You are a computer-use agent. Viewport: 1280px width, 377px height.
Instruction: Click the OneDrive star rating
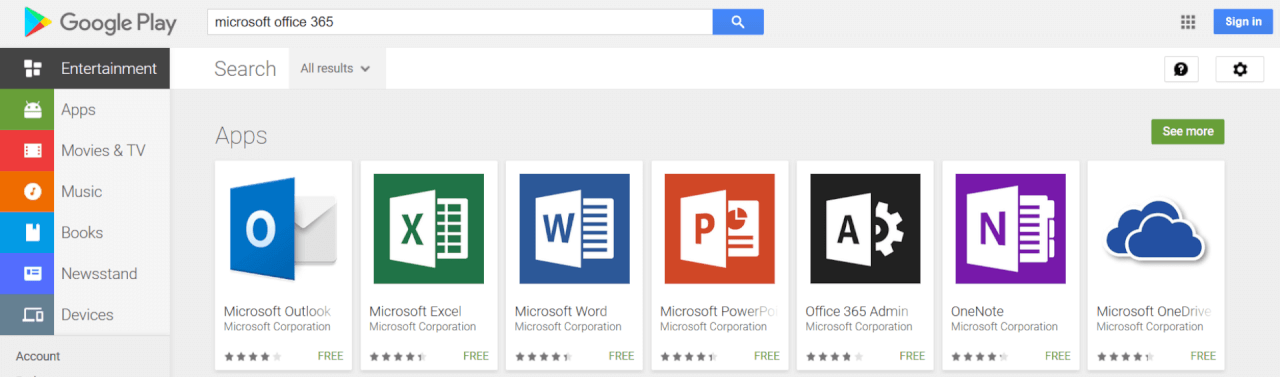pyautogui.click(x=1126, y=356)
